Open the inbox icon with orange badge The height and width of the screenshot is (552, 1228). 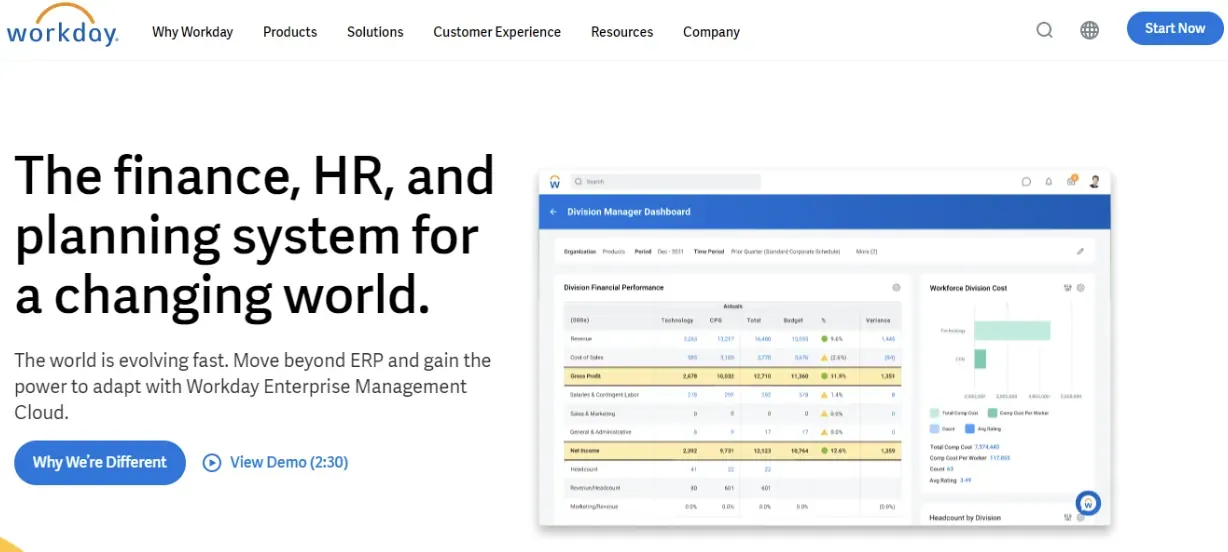point(1071,181)
